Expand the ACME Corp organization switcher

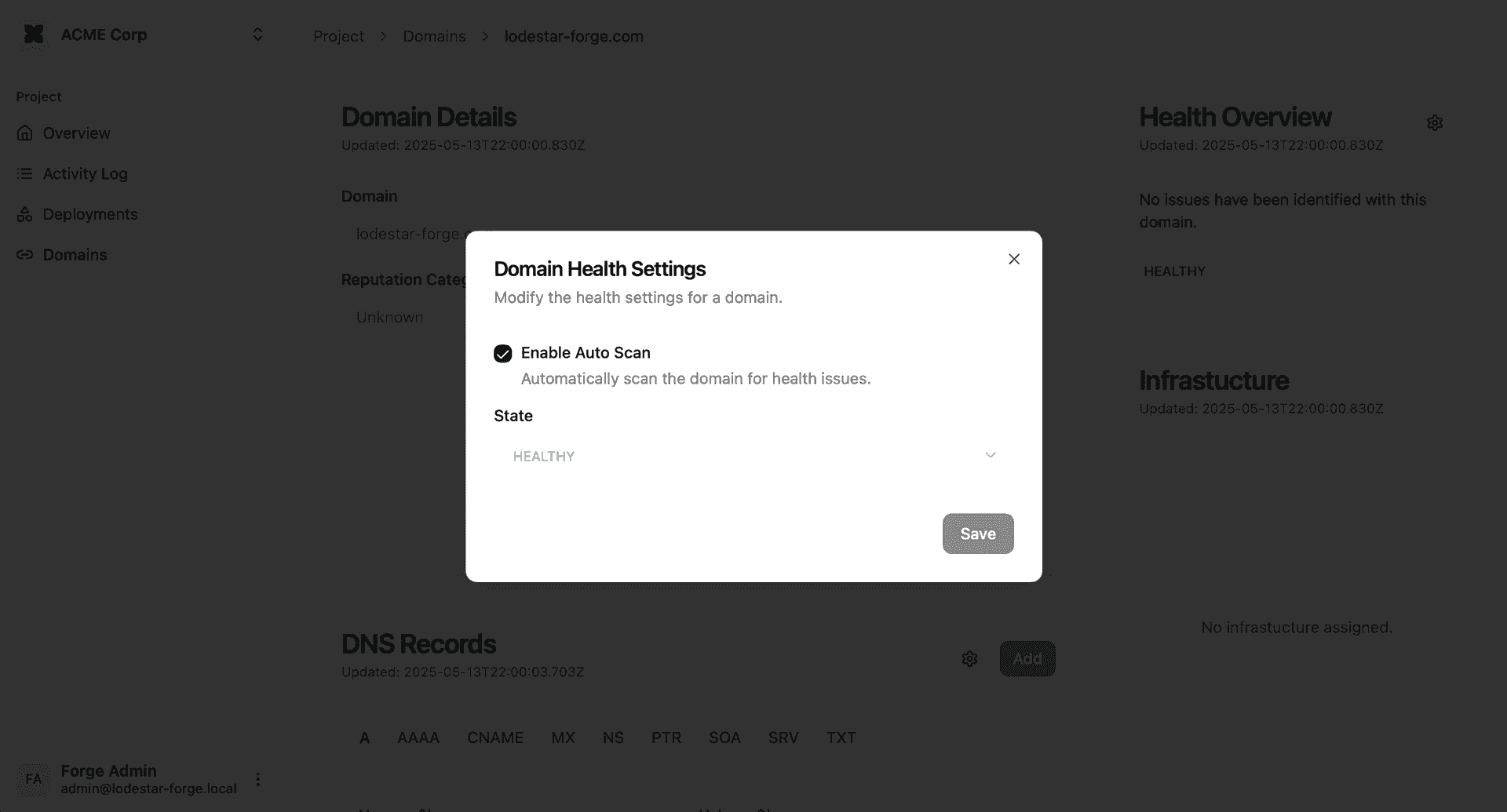257,35
